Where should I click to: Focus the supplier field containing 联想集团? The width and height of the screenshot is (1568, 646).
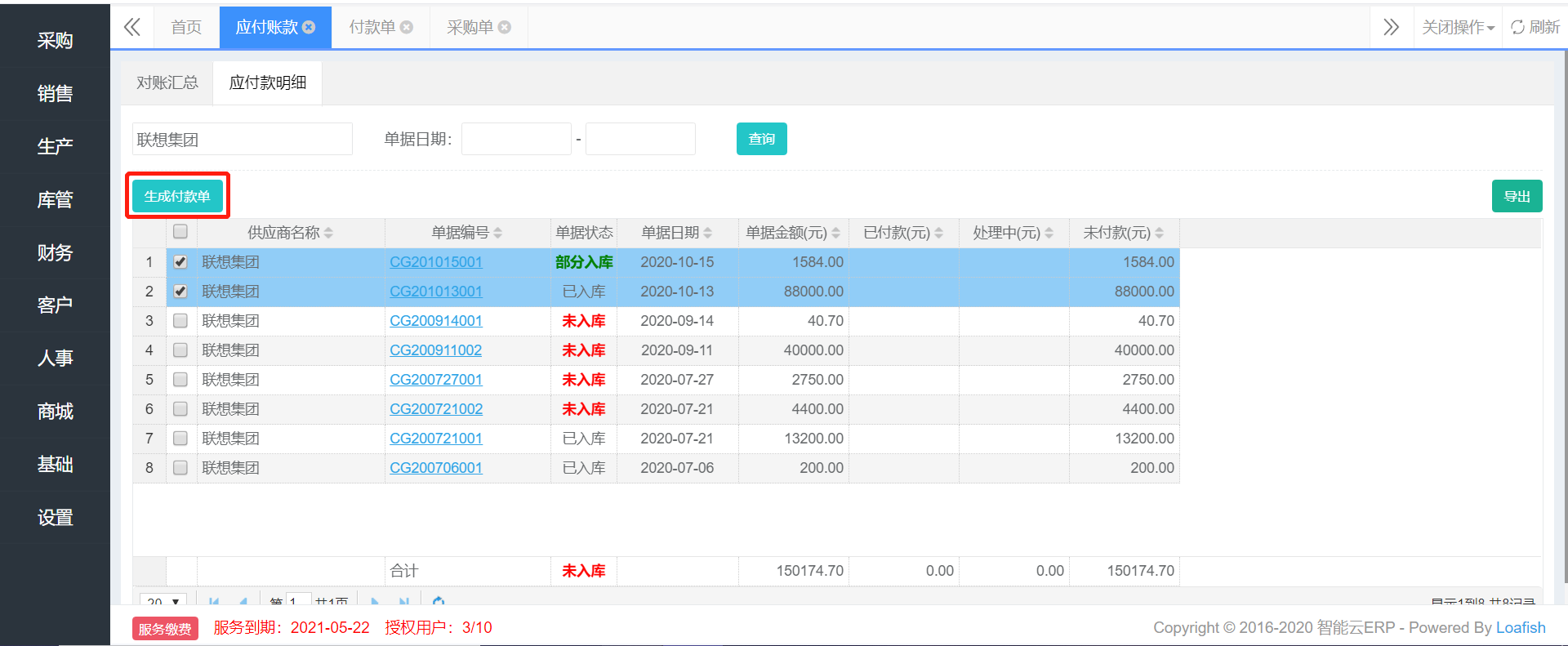click(x=243, y=139)
